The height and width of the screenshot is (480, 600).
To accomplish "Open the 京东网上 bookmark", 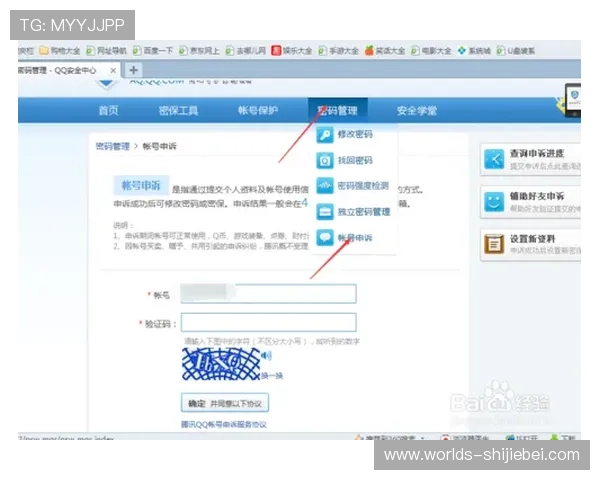I will 199,51.
